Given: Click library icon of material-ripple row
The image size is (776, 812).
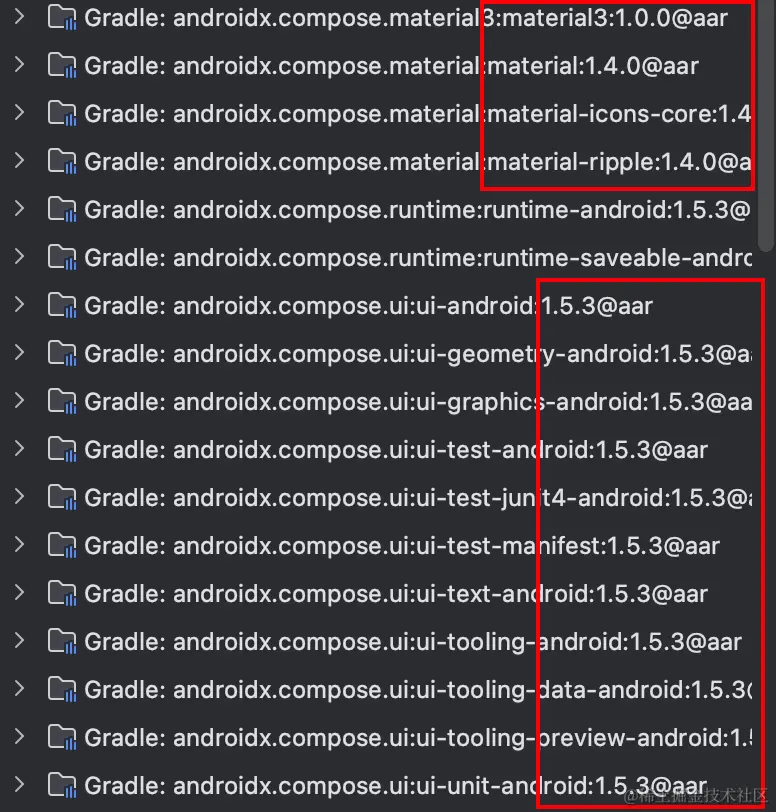Looking at the screenshot, I should coord(62,162).
